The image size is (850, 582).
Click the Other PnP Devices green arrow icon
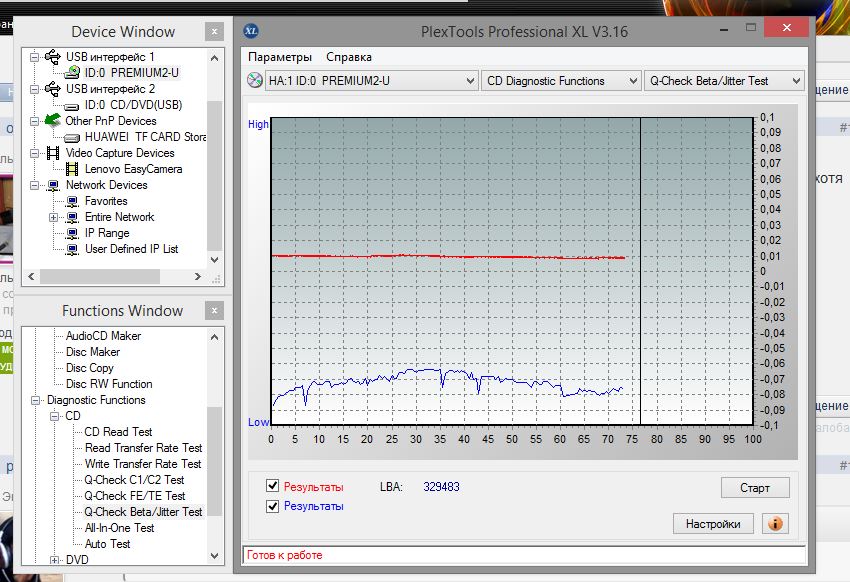[x=53, y=120]
